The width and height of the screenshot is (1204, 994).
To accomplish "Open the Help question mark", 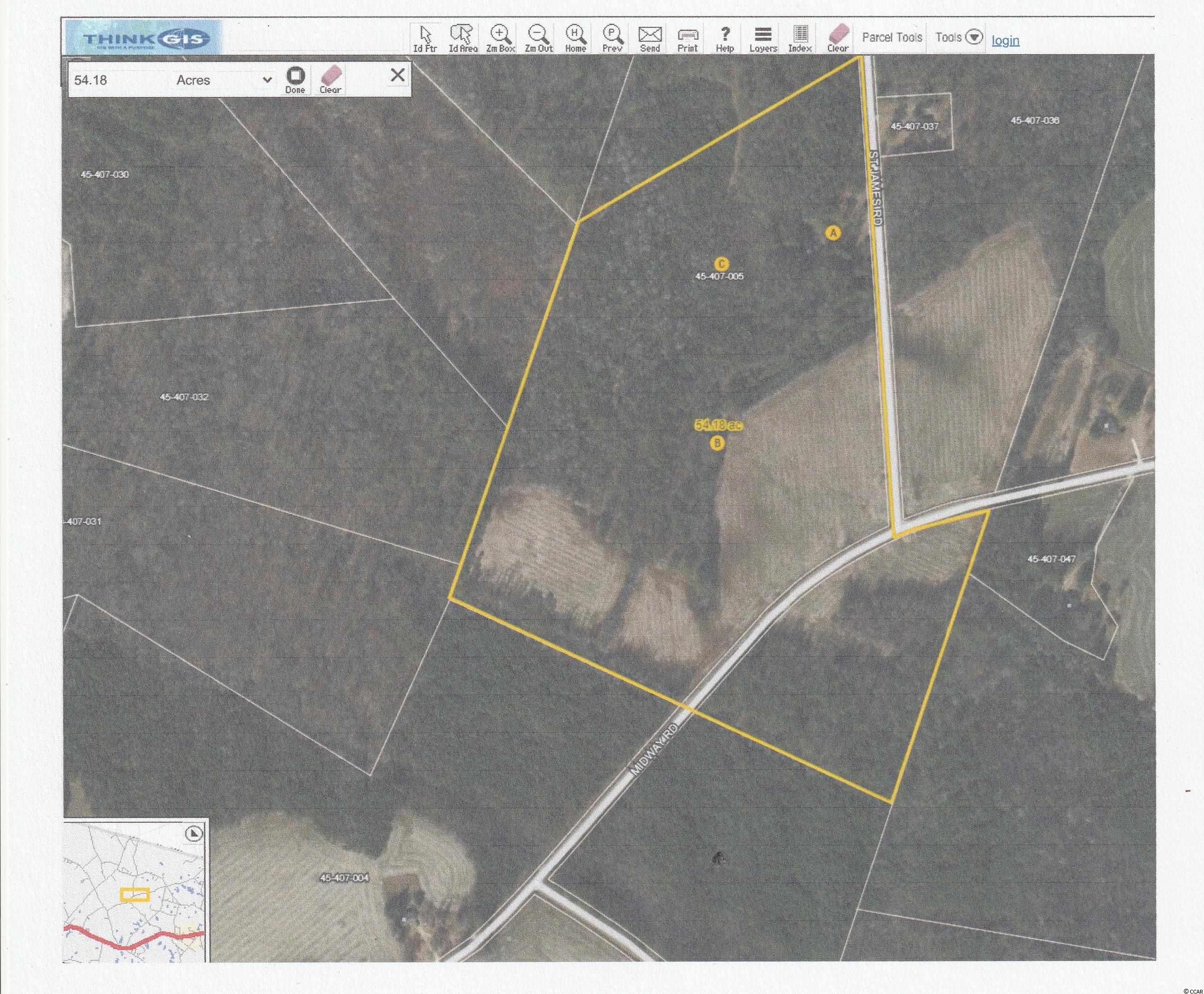I will (x=725, y=38).
